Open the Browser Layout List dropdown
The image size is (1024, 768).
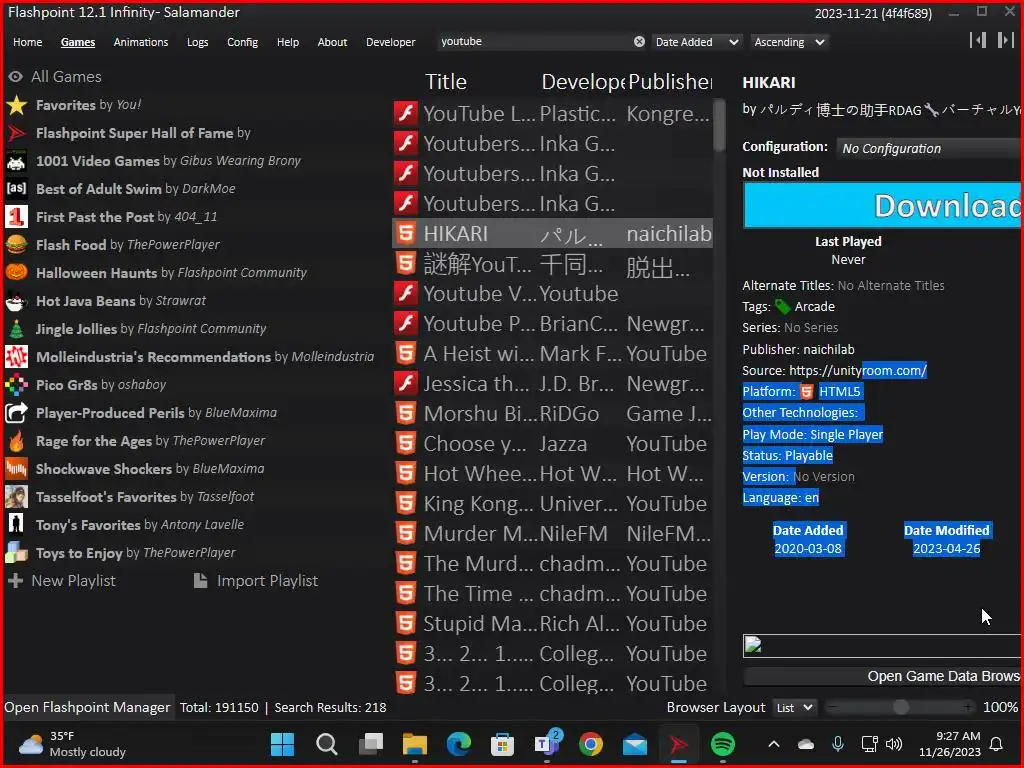(x=794, y=708)
